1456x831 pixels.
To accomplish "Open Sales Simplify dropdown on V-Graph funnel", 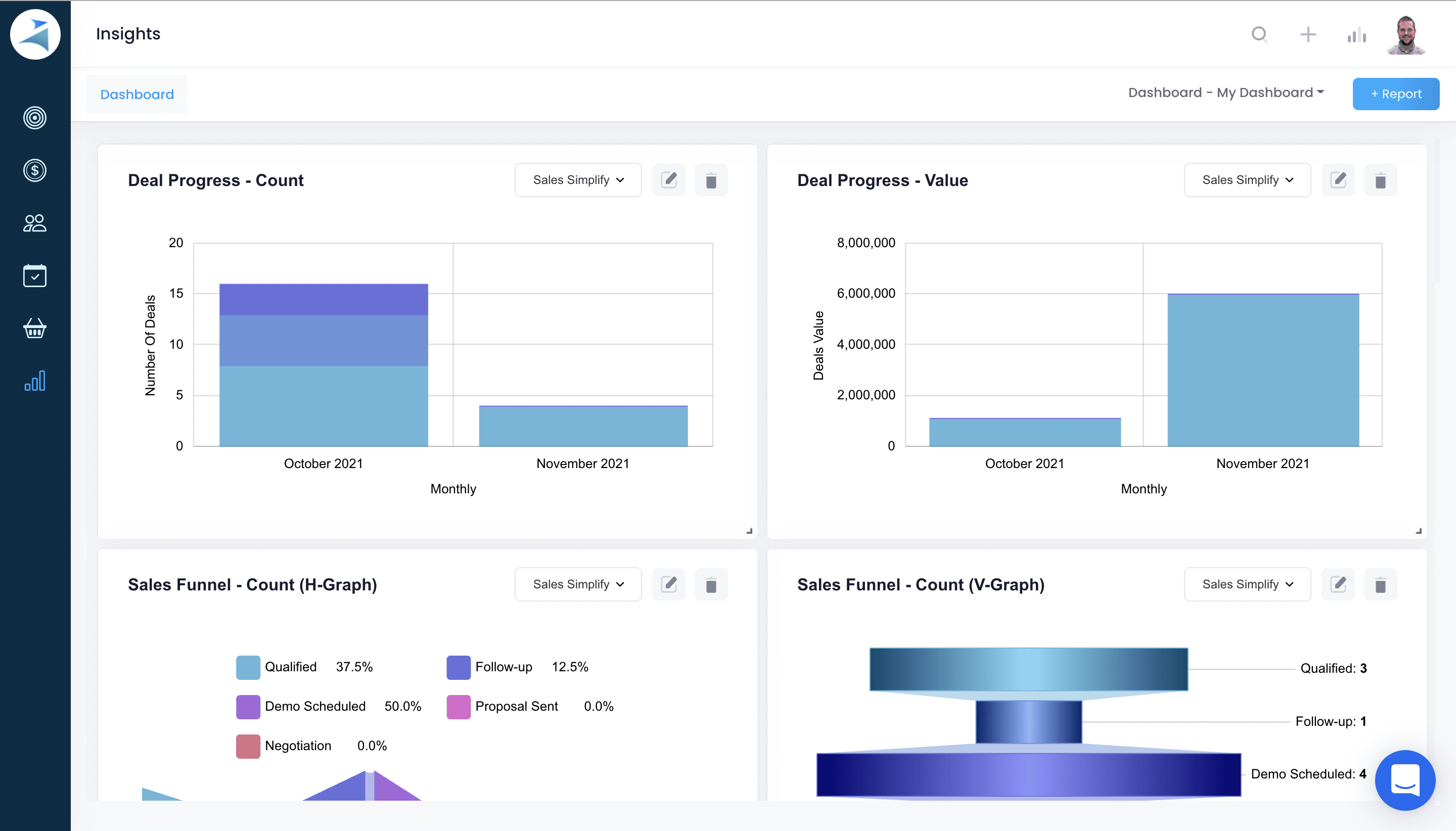I will click(1247, 584).
